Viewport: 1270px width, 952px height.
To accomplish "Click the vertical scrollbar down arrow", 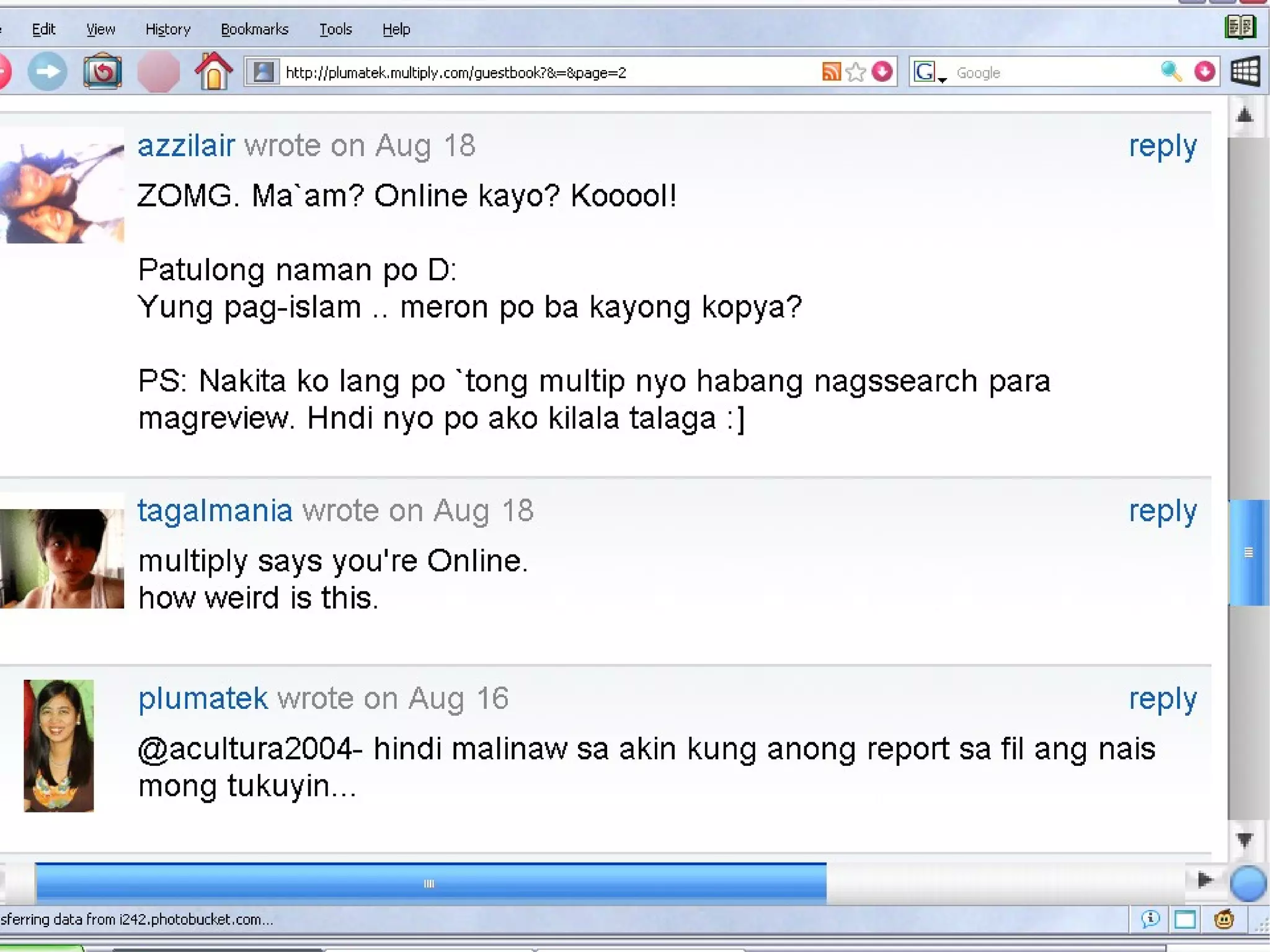I will 1245,840.
